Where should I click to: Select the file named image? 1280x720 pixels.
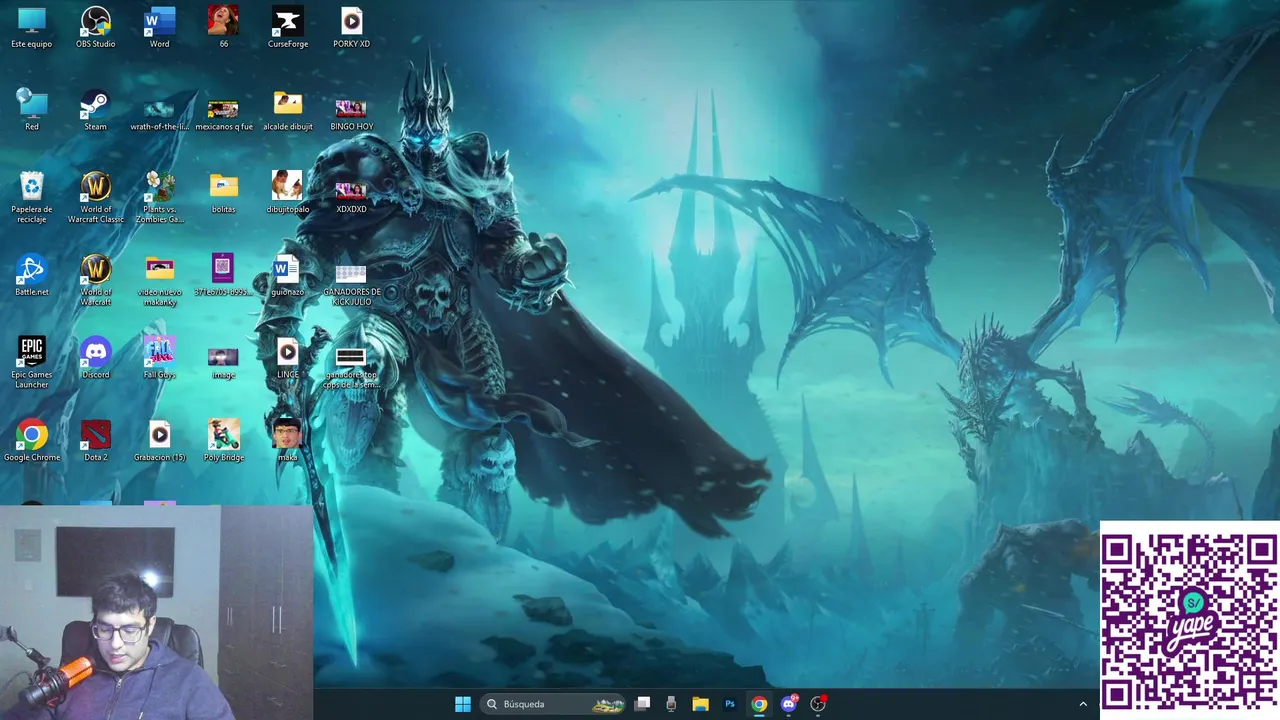tap(223, 361)
